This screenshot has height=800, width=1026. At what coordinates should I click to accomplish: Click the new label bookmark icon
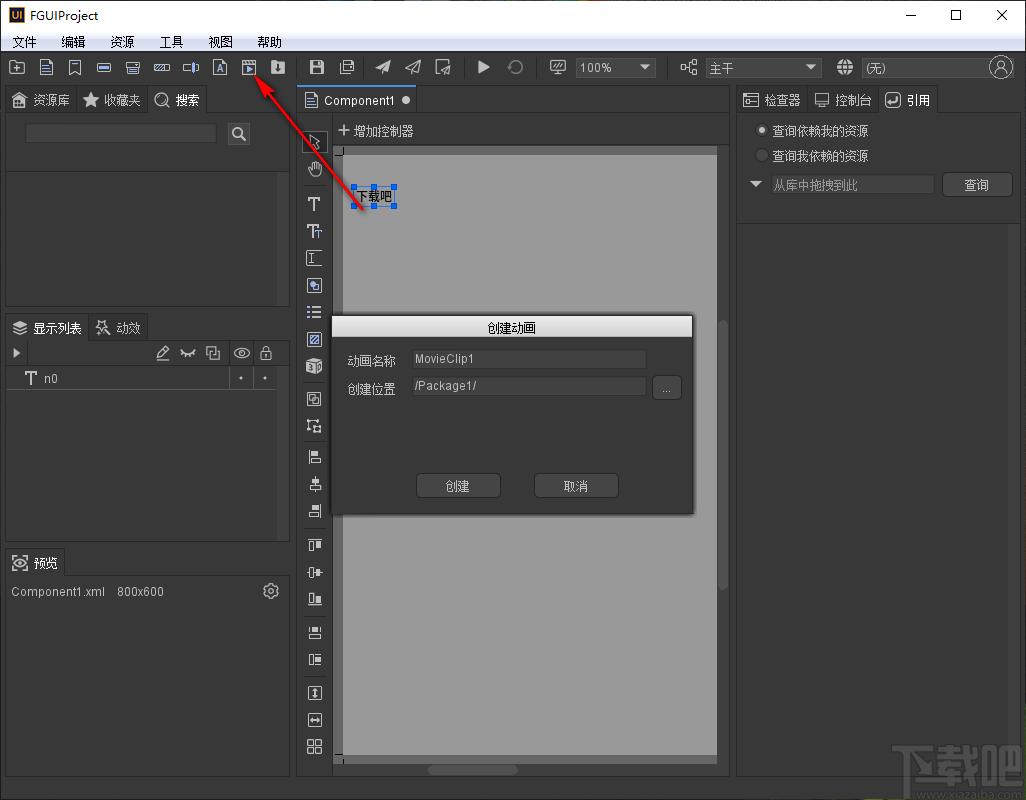[75, 67]
